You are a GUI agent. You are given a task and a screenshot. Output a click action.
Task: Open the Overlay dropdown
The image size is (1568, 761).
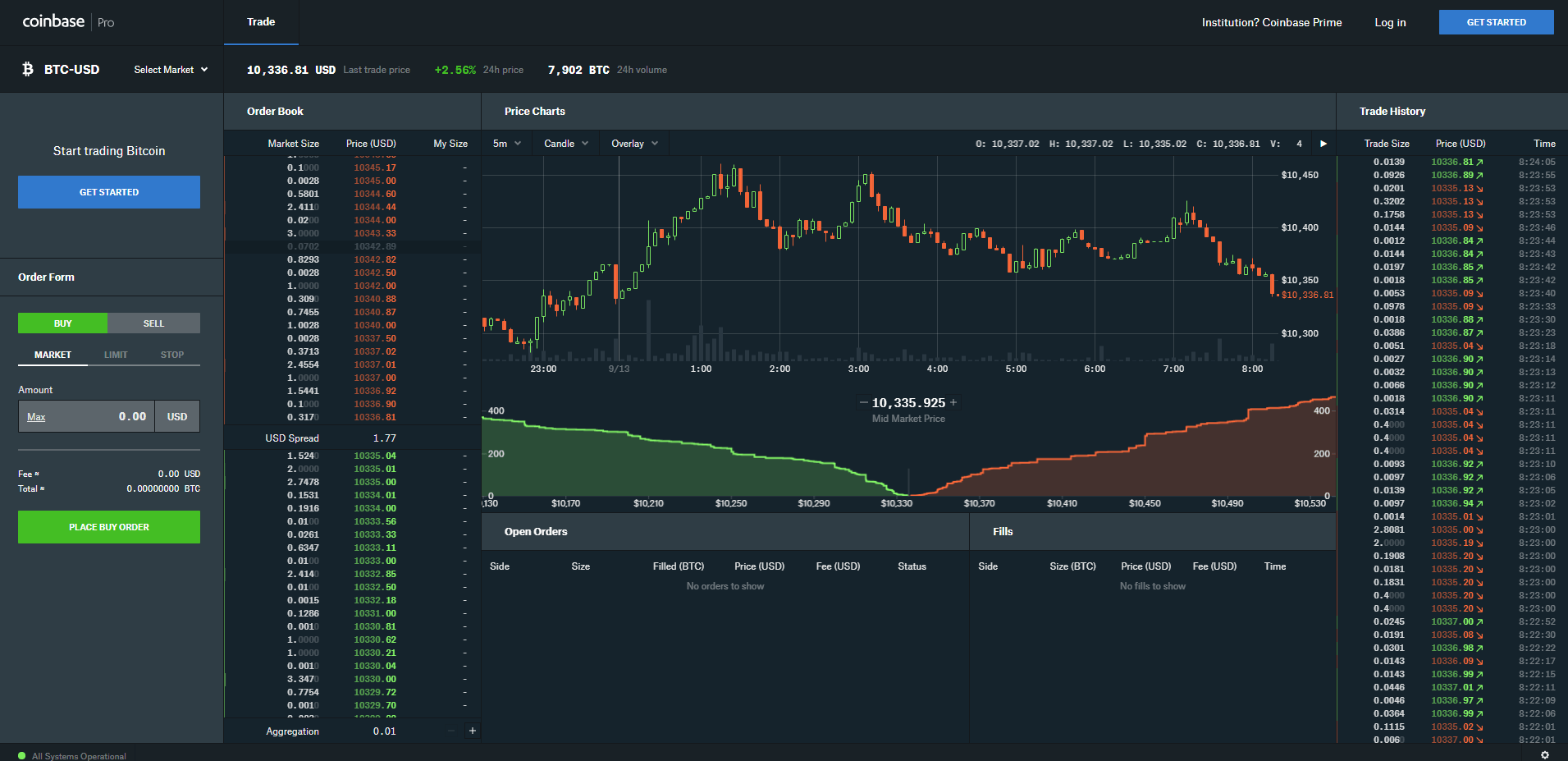[x=635, y=144]
